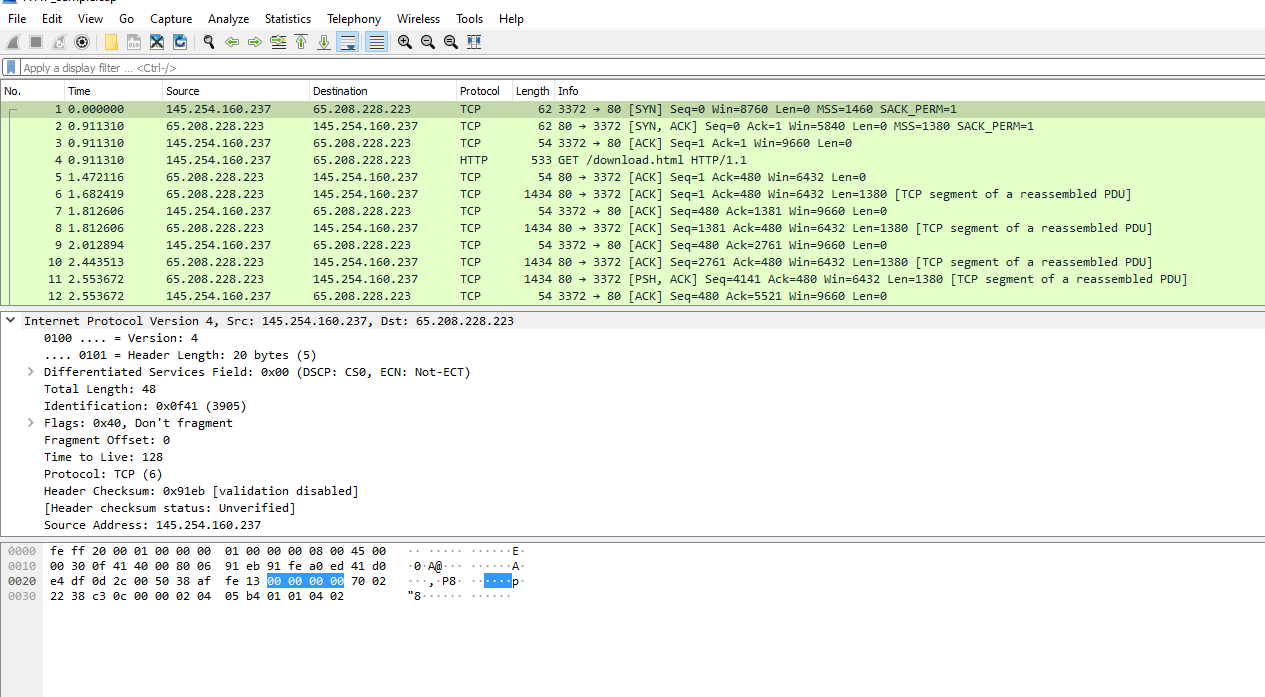Sort by the Info column header
Viewport: 1265px width, 697px height.
[908, 91]
